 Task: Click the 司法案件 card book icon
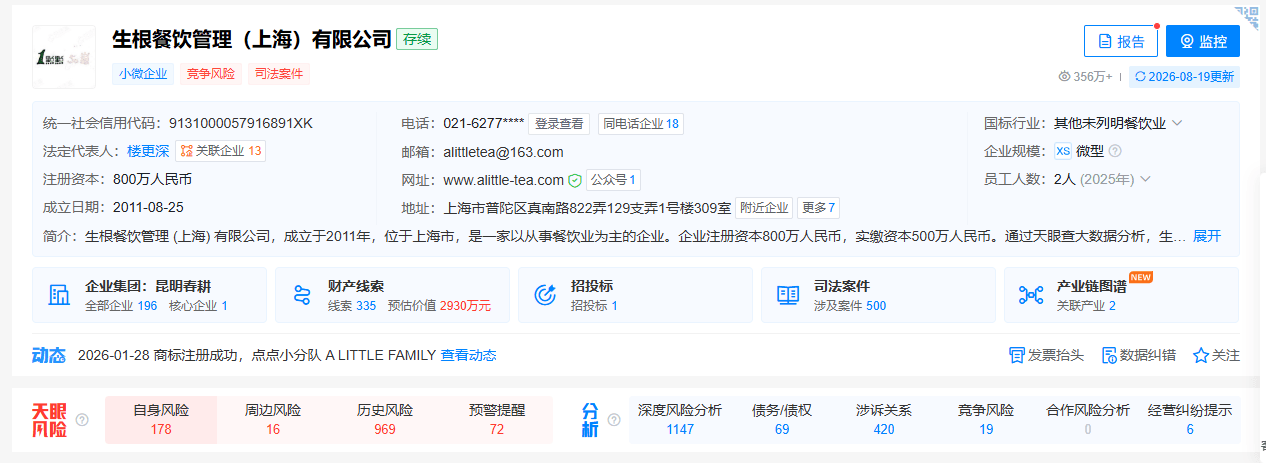tap(788, 295)
